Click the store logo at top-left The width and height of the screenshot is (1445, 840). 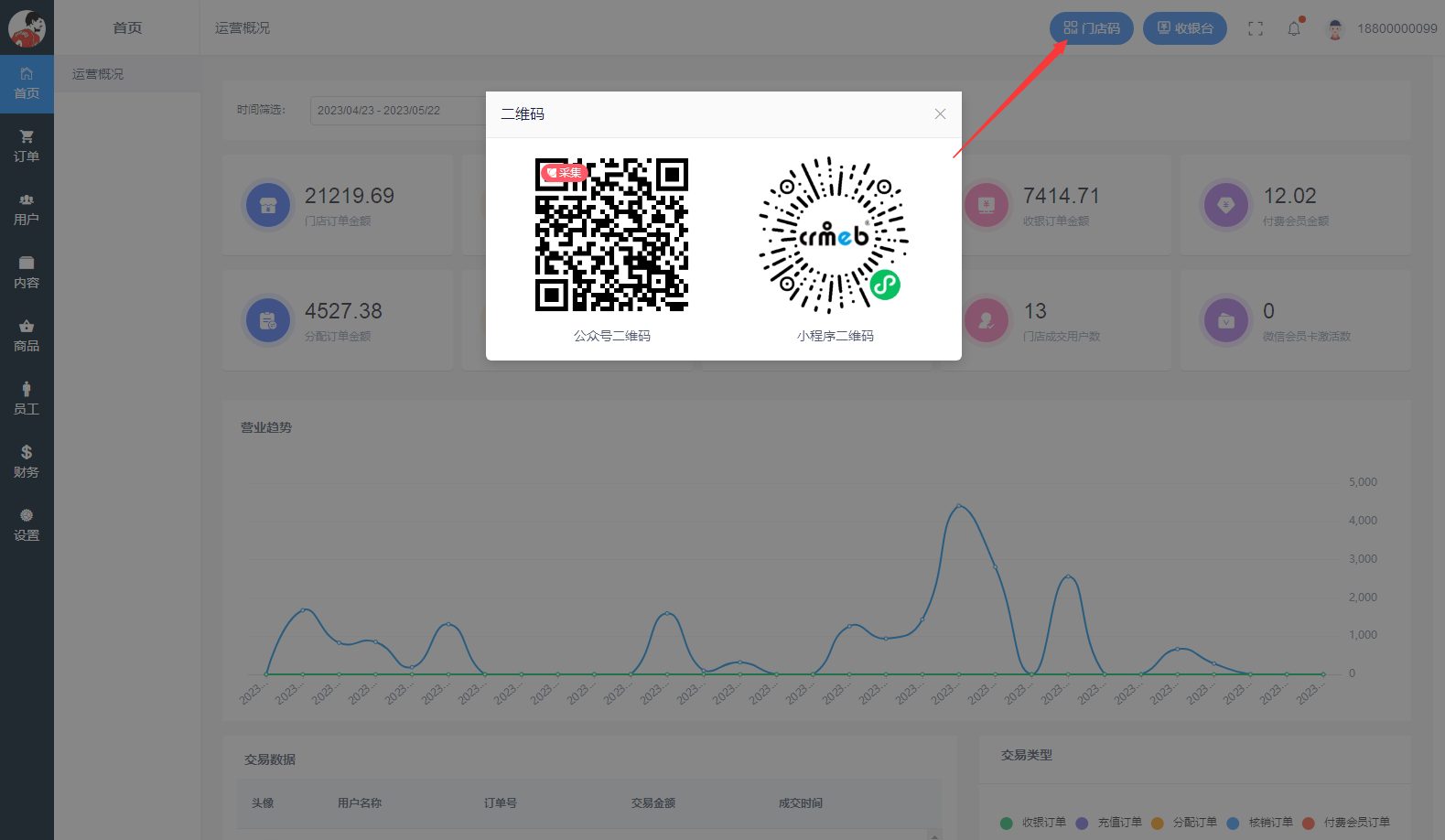[x=27, y=28]
